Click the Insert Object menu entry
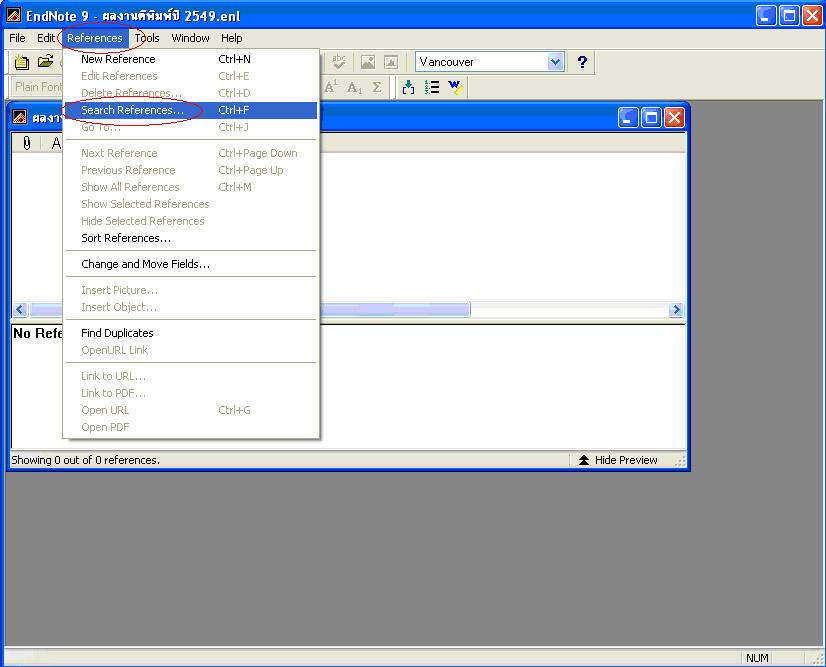Image resolution: width=826 pixels, height=667 pixels. click(191, 307)
